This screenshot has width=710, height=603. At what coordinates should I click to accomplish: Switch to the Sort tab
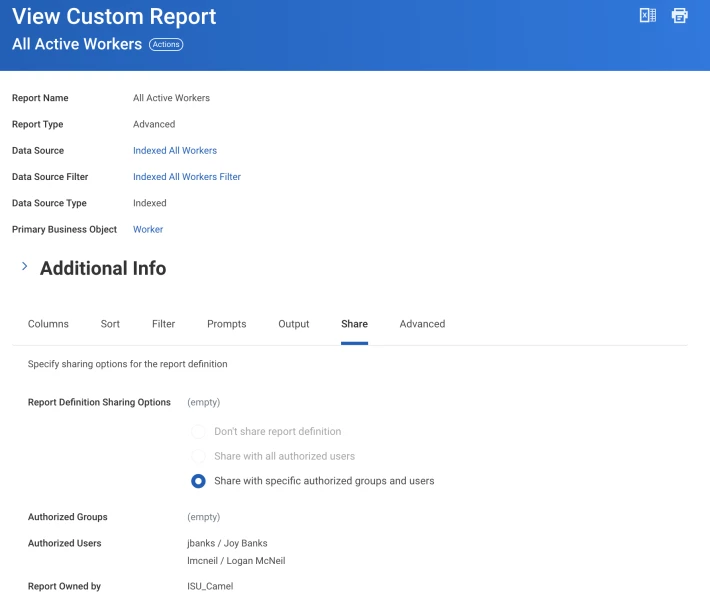pos(110,324)
